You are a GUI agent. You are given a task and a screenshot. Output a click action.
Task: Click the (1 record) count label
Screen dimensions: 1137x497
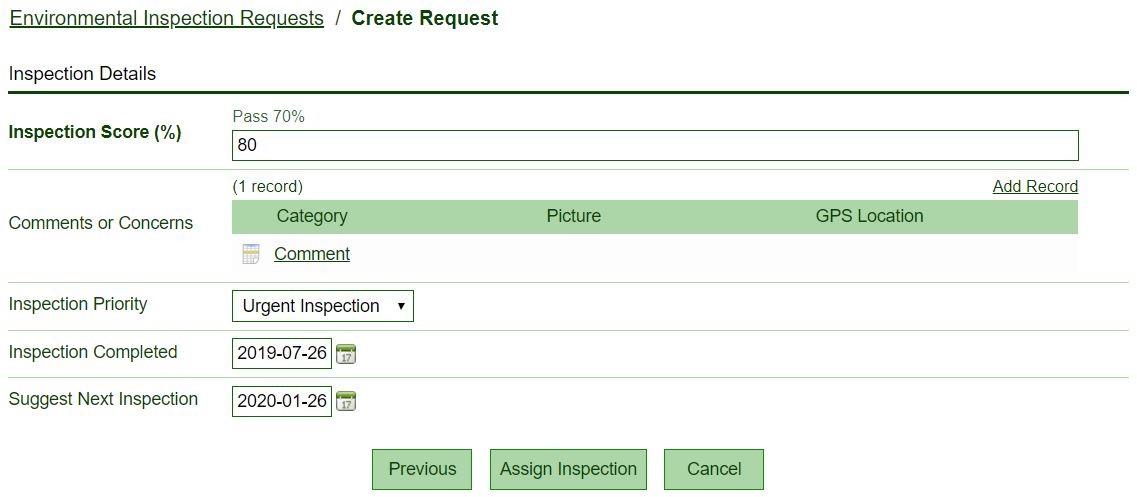(267, 186)
